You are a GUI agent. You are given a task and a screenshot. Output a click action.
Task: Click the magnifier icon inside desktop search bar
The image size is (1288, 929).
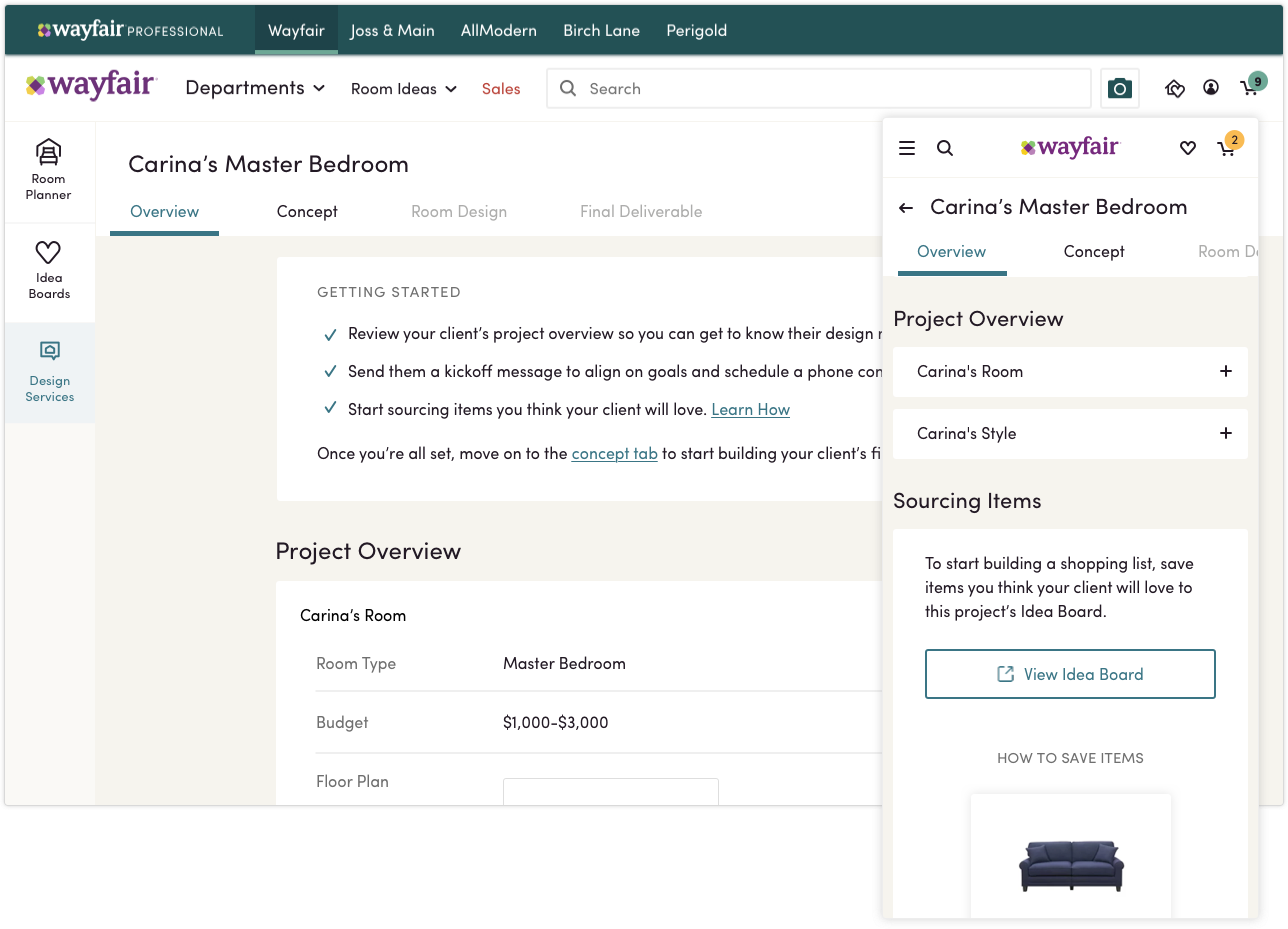click(568, 88)
